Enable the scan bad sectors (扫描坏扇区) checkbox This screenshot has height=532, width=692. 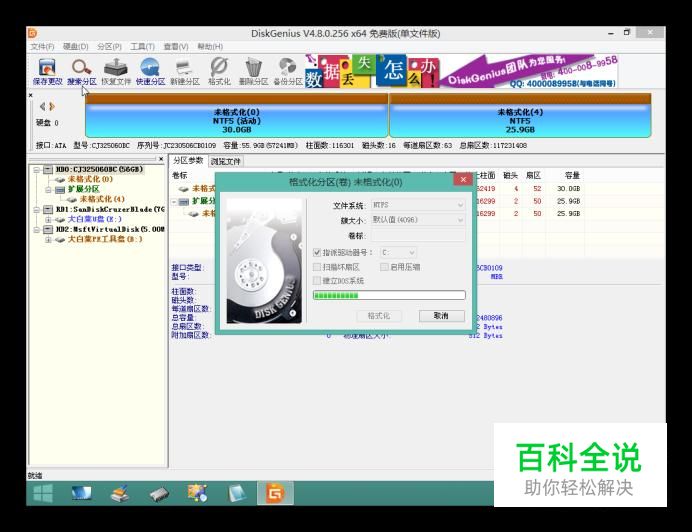point(316,267)
